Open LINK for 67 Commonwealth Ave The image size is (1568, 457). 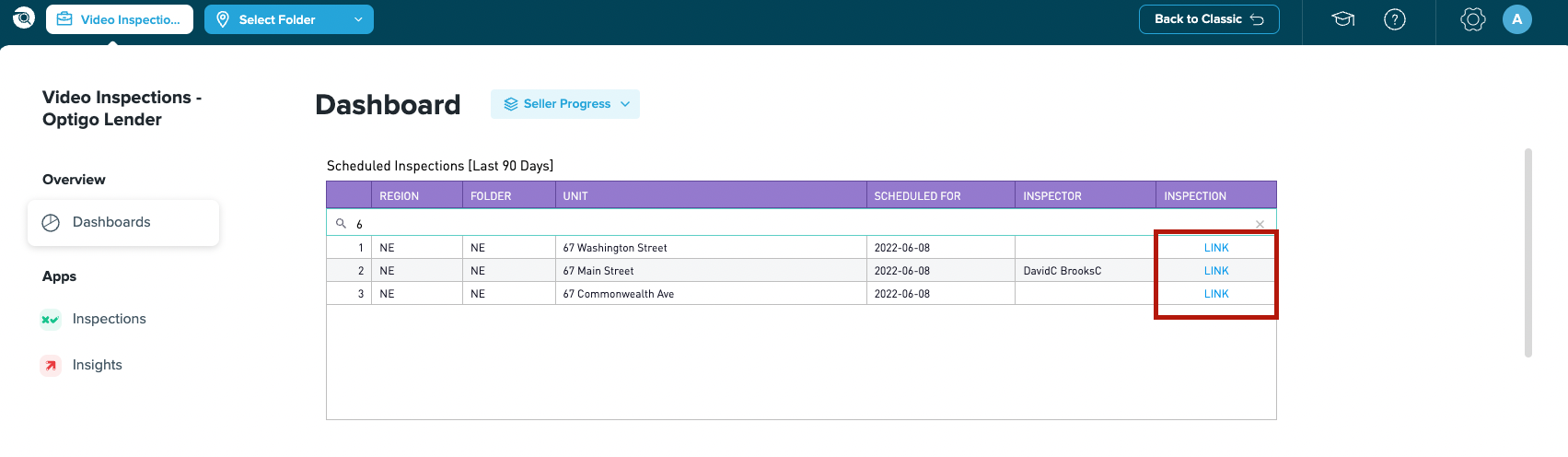(1216, 294)
